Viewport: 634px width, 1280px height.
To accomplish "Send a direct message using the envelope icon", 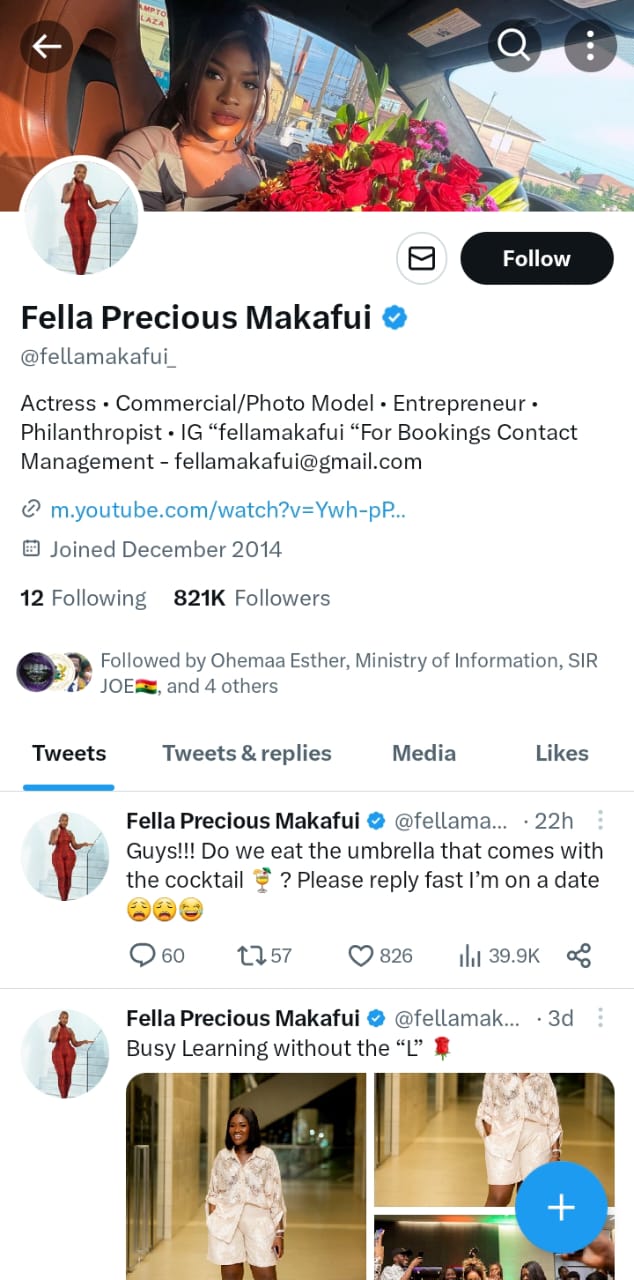I will pos(421,258).
